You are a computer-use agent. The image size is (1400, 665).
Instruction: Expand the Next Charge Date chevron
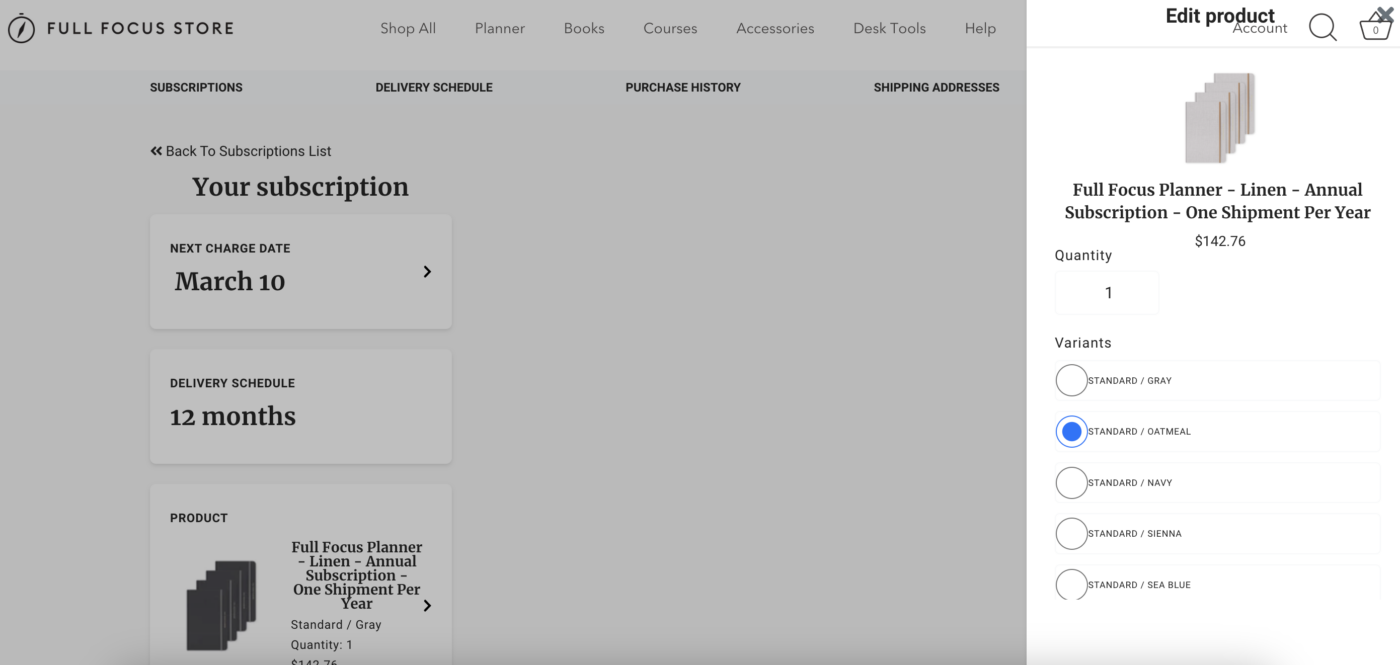[x=427, y=271]
